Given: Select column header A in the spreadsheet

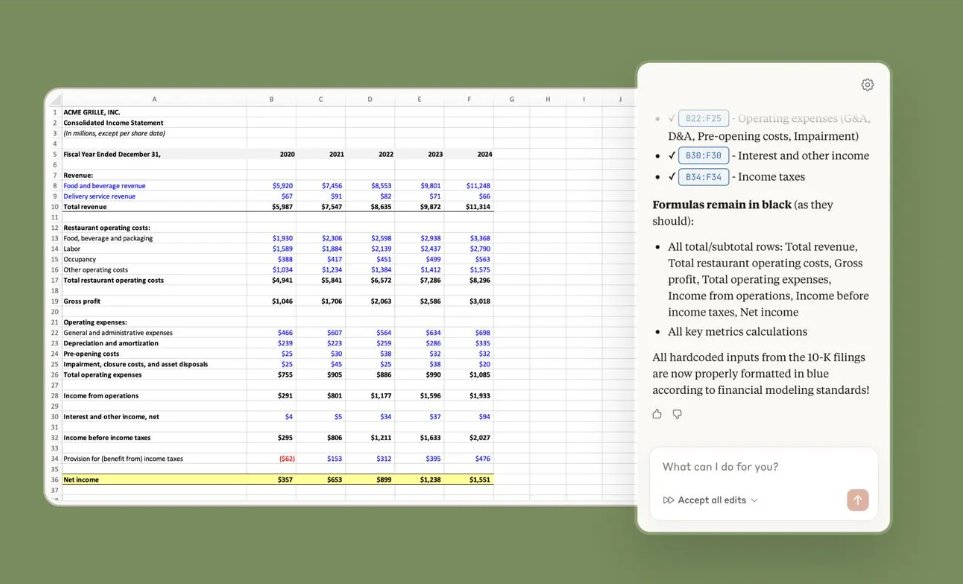Looking at the screenshot, I should pos(154,98).
